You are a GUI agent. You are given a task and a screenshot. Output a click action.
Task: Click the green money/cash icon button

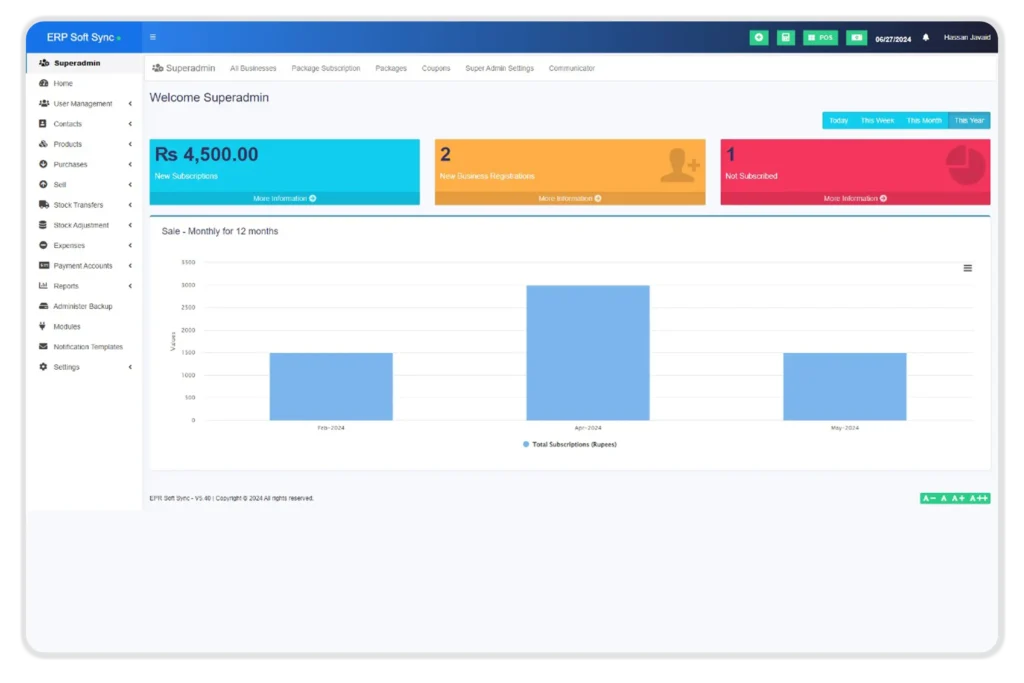(x=856, y=38)
